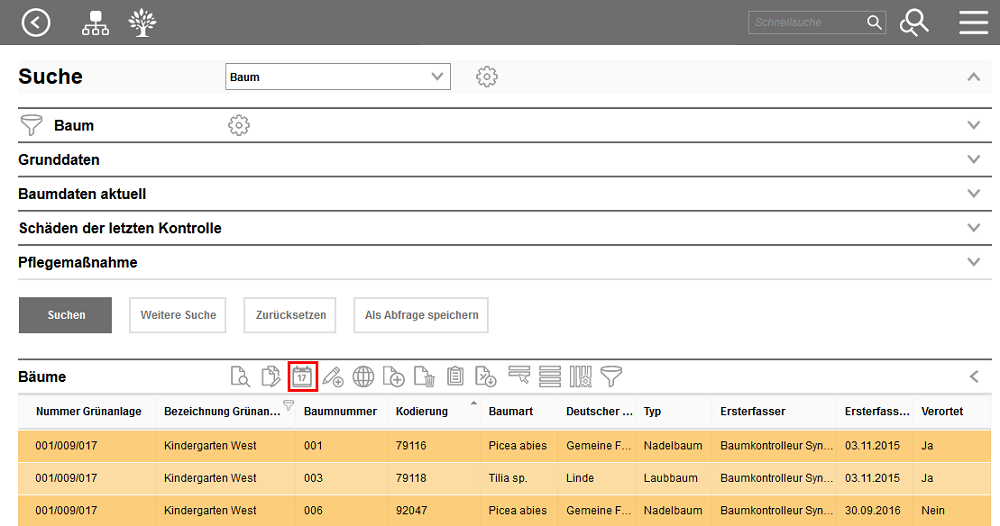
Task: Delete record with document trash icon
Action: (x=424, y=376)
